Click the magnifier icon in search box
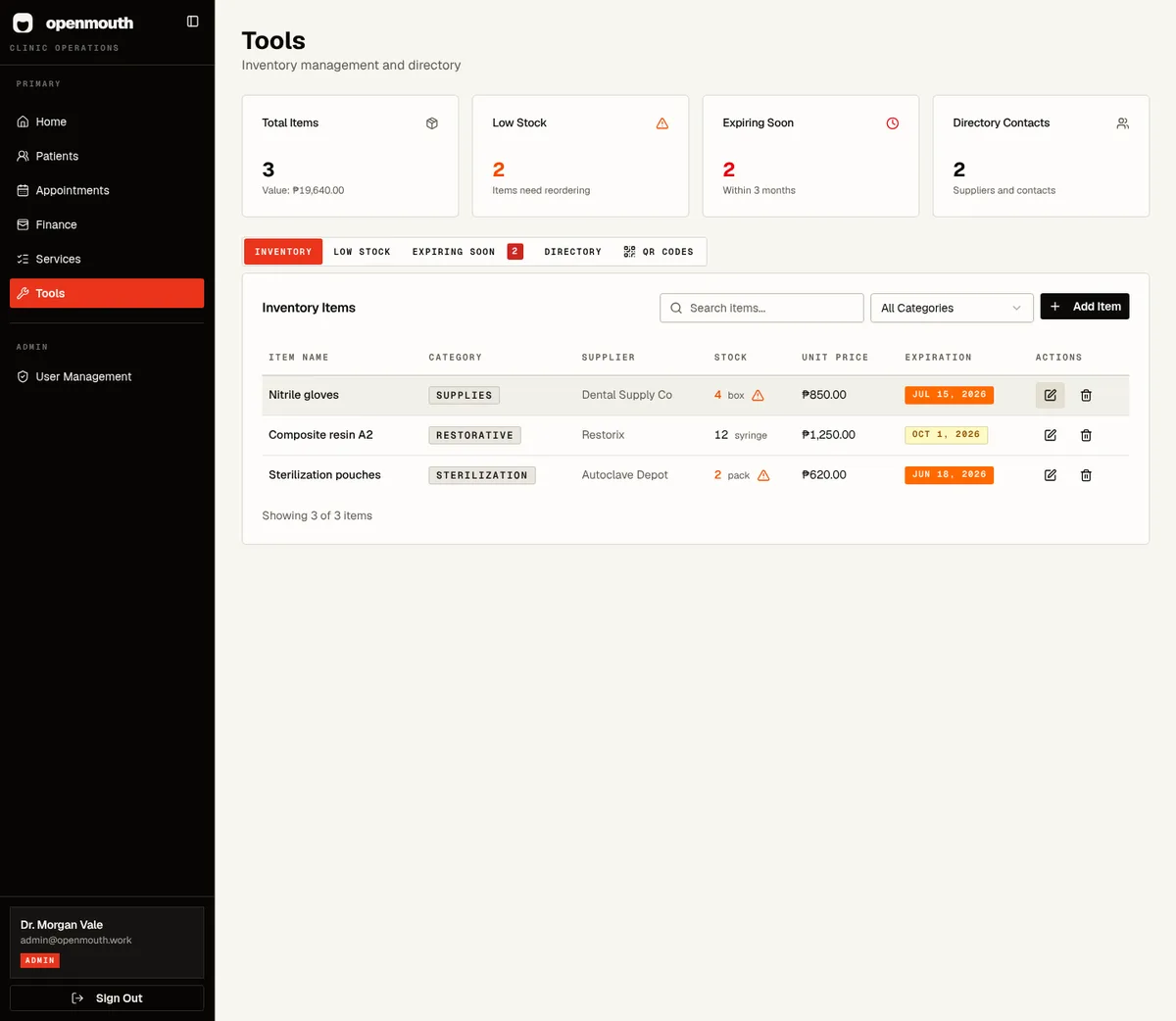The width and height of the screenshot is (1176, 1021). point(676,308)
